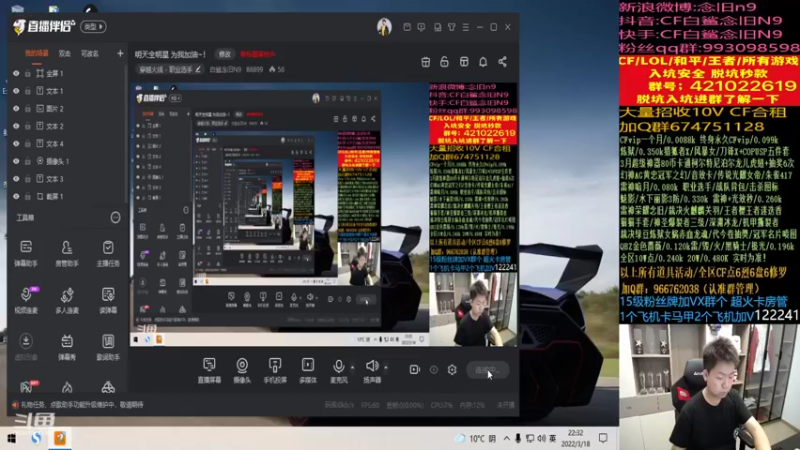The image size is (800, 450).
Task: Add a new scene with plus
Action: click(x=120, y=53)
